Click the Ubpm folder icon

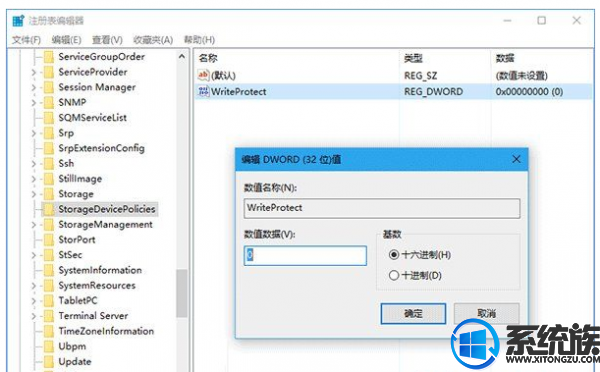pyautogui.click(x=49, y=347)
